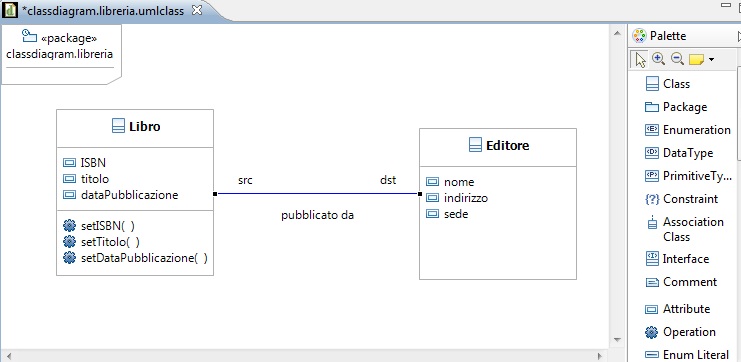
Task: Pick the DataType palette entry
Action: click(679, 153)
